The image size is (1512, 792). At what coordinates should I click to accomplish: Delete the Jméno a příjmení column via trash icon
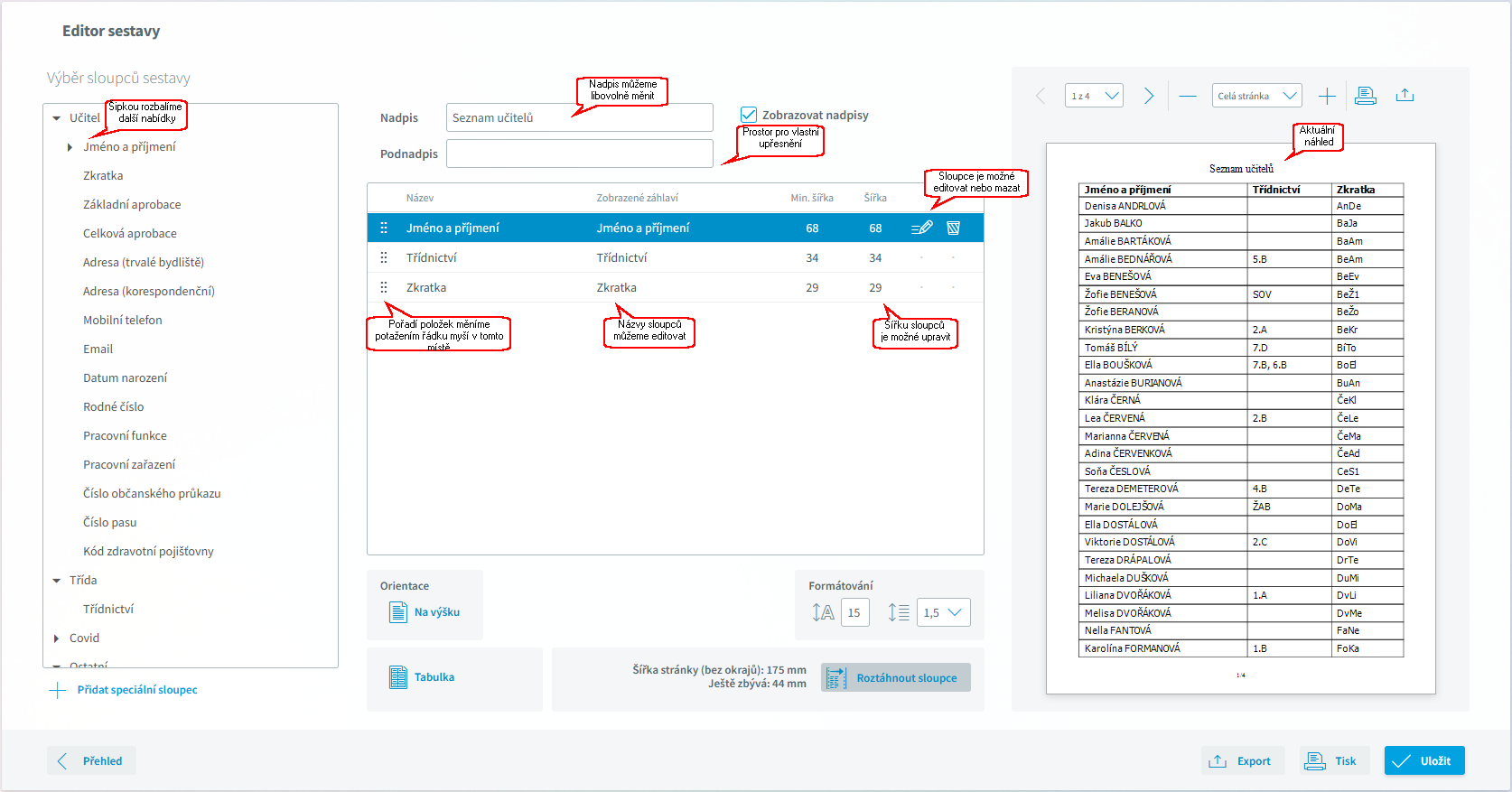point(953,228)
